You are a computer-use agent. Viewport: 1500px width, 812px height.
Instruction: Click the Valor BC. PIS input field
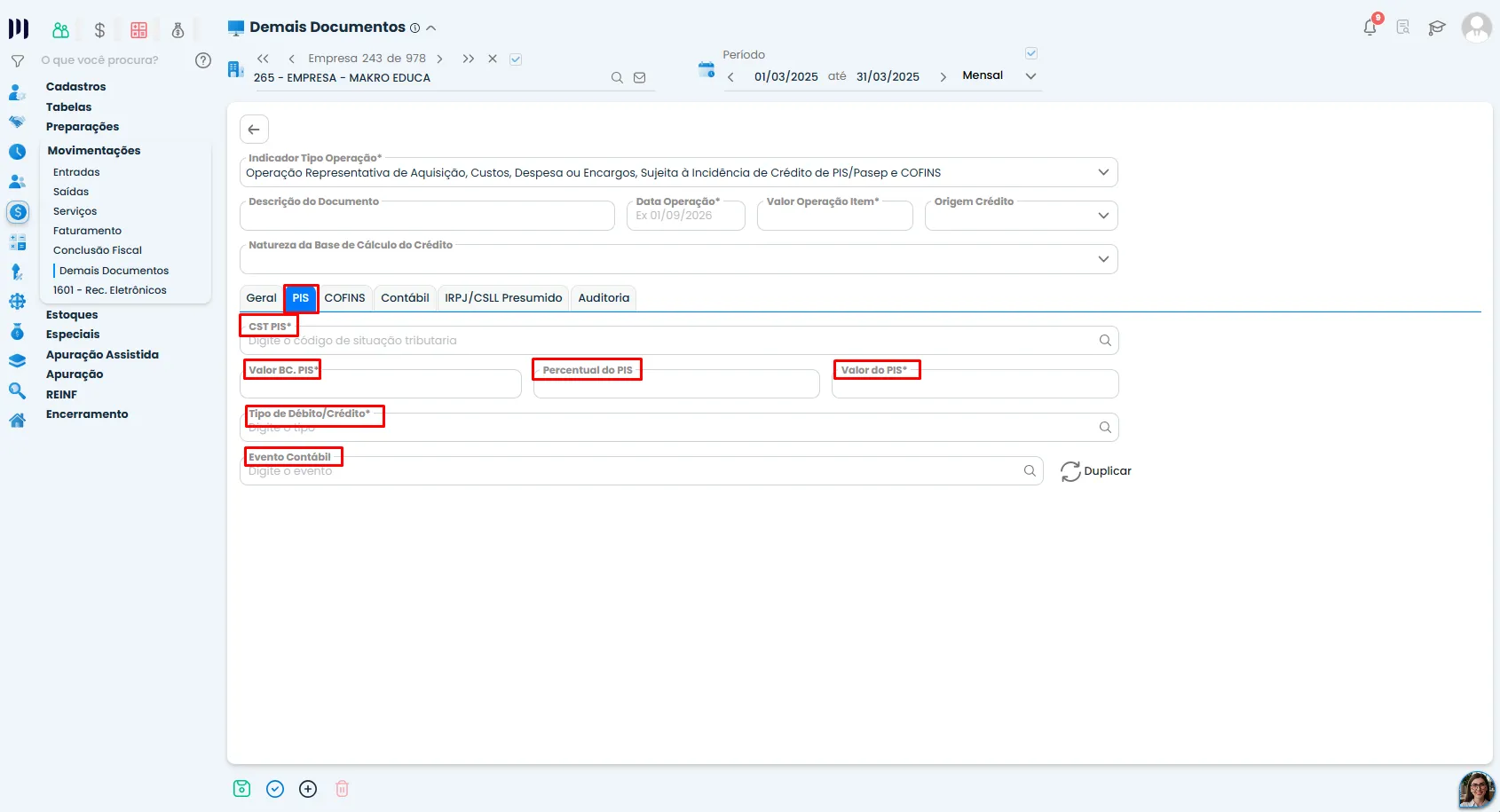coord(381,384)
